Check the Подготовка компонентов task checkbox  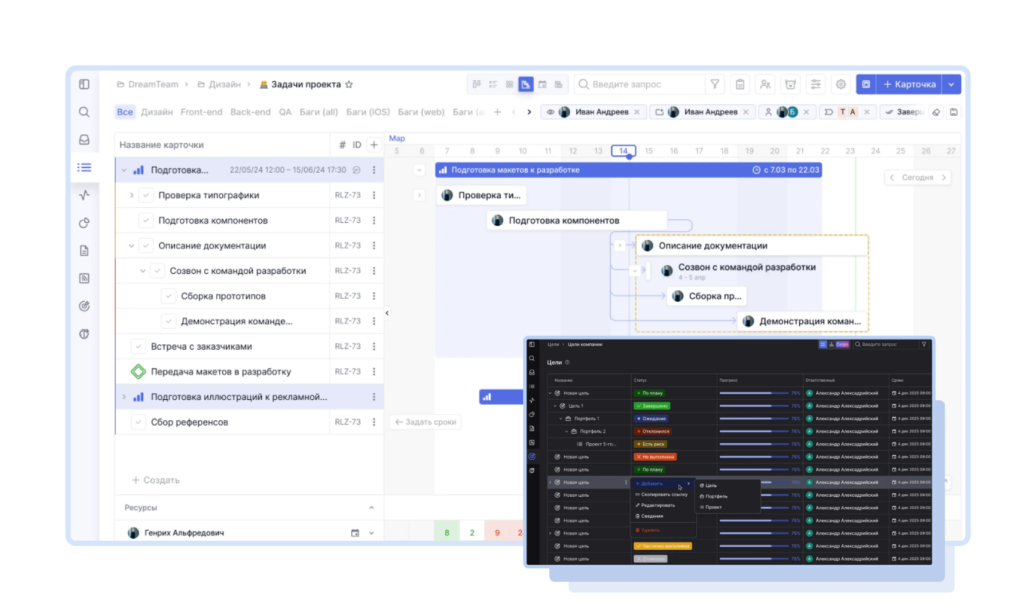coord(146,220)
